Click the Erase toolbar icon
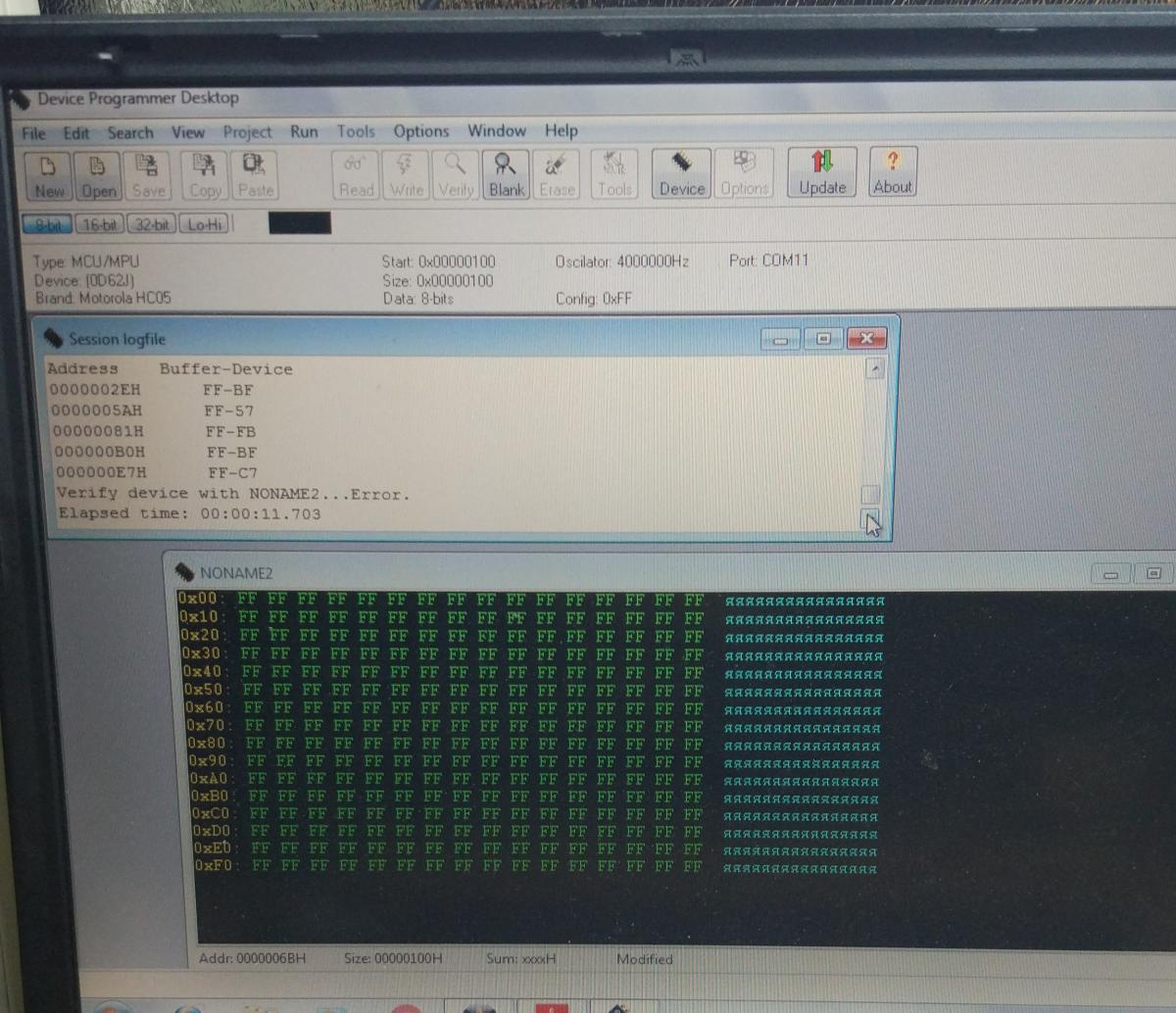Screen dimensions: 1176x1013 click(x=557, y=175)
